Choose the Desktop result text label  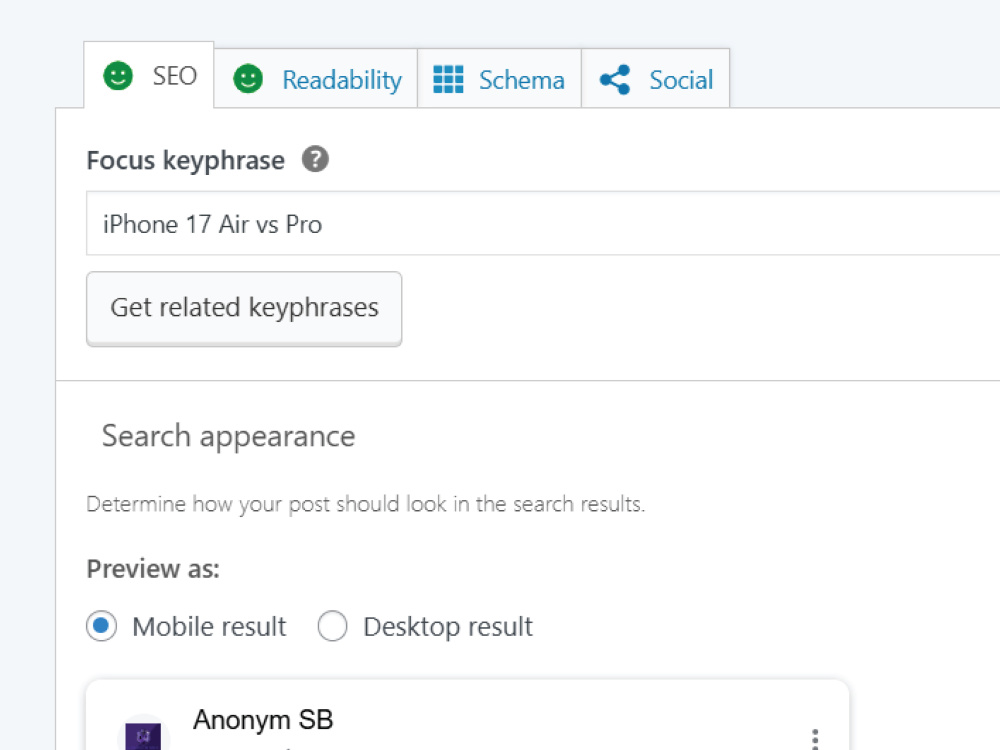point(448,626)
